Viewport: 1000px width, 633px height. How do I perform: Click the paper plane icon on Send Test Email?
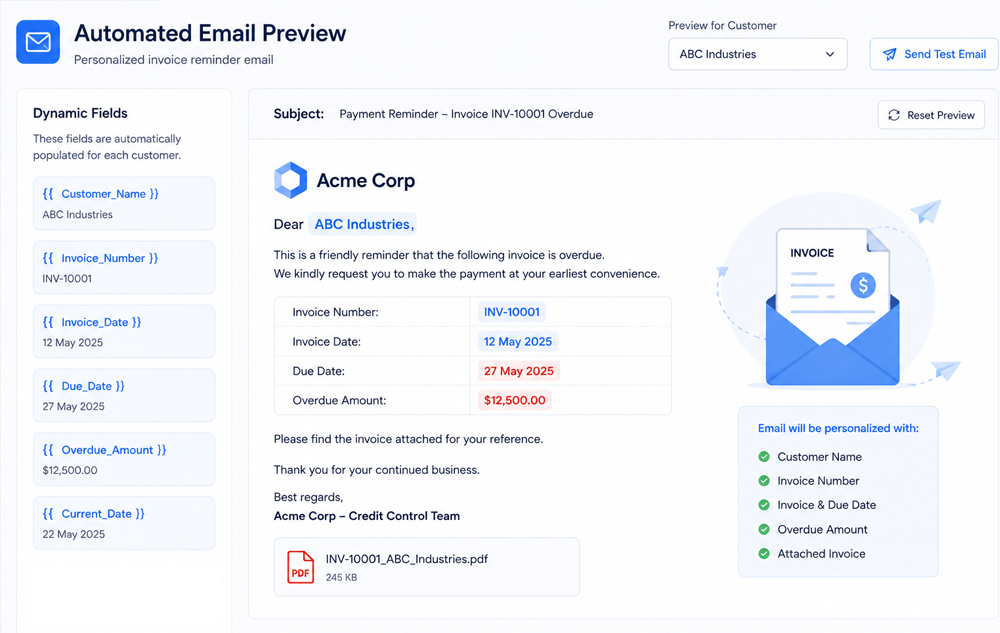pos(889,54)
